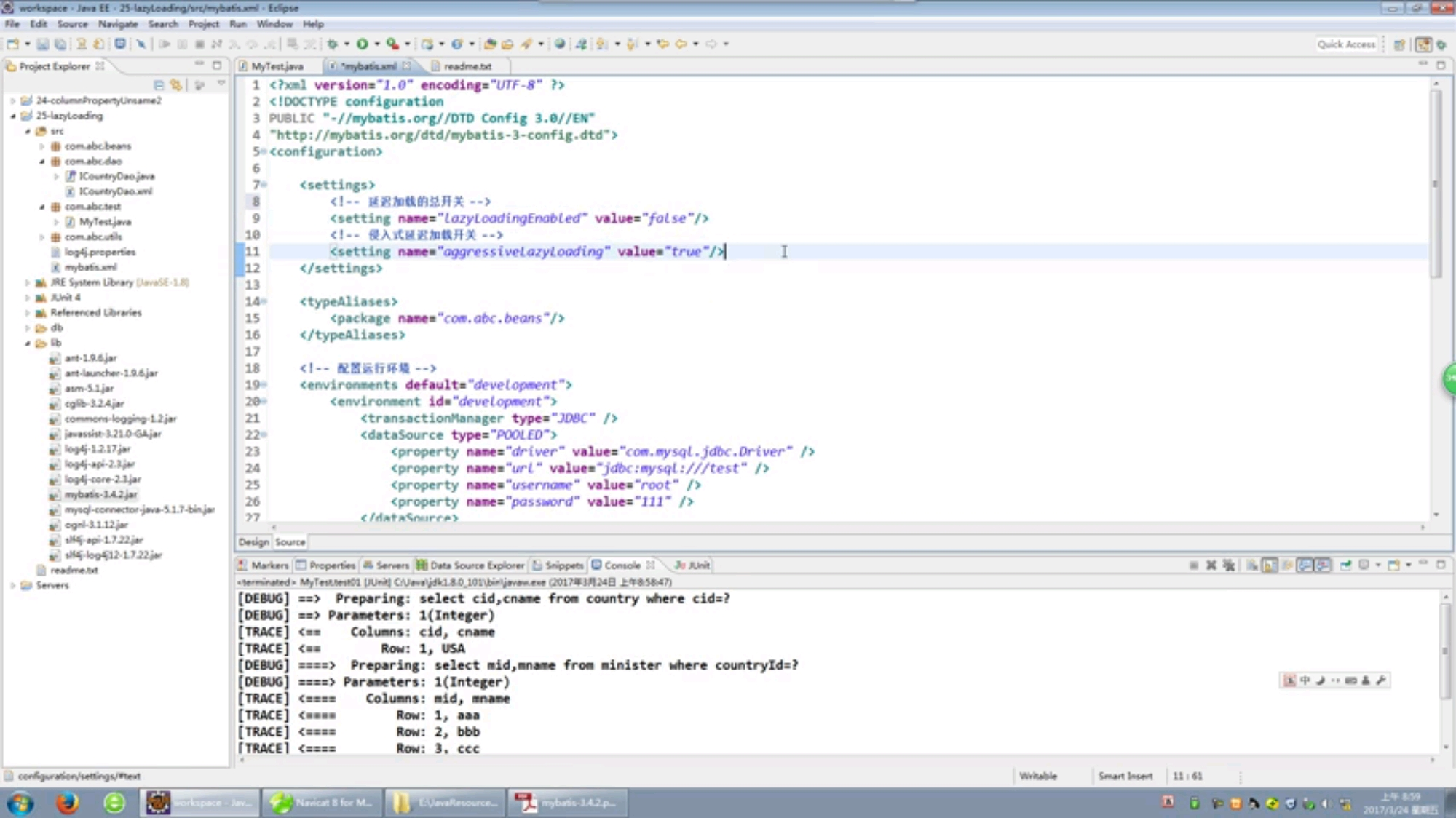Click Collapse All in Project Explorer
1456x818 pixels.
coord(159,85)
